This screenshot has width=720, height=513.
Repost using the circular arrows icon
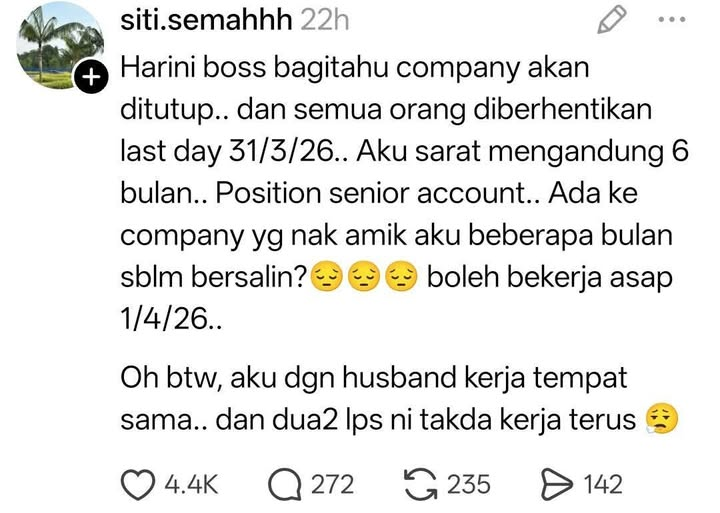421,485
